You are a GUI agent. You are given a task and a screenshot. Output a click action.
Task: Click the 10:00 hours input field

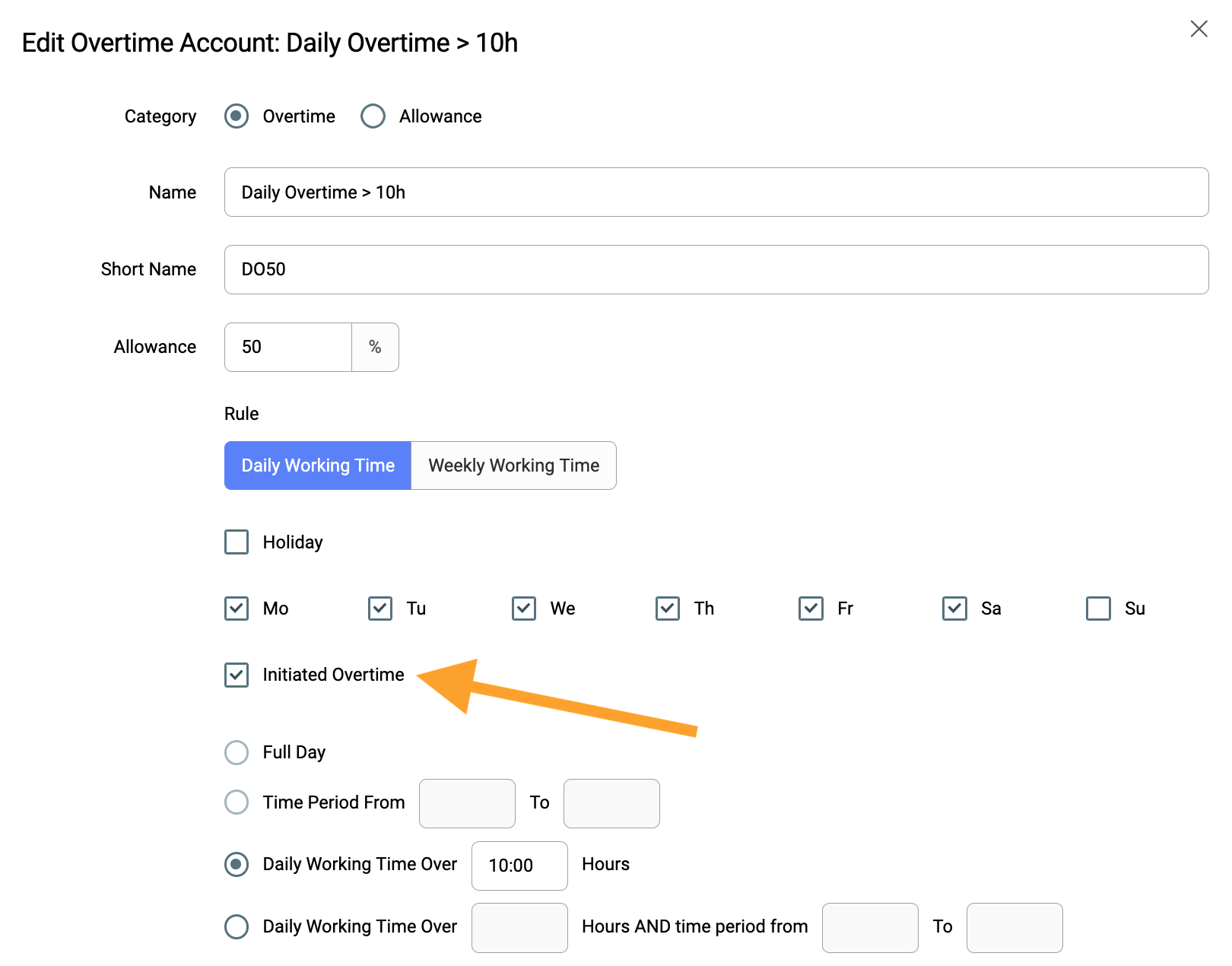tap(519, 866)
